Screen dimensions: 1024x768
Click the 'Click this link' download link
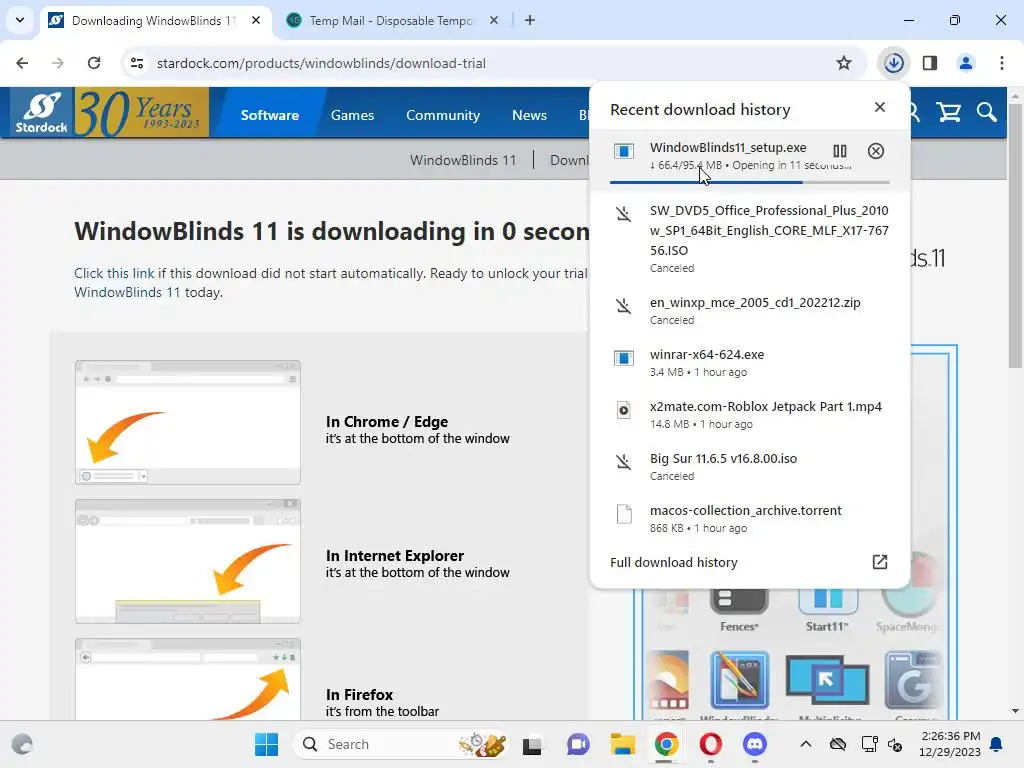[x=114, y=273]
